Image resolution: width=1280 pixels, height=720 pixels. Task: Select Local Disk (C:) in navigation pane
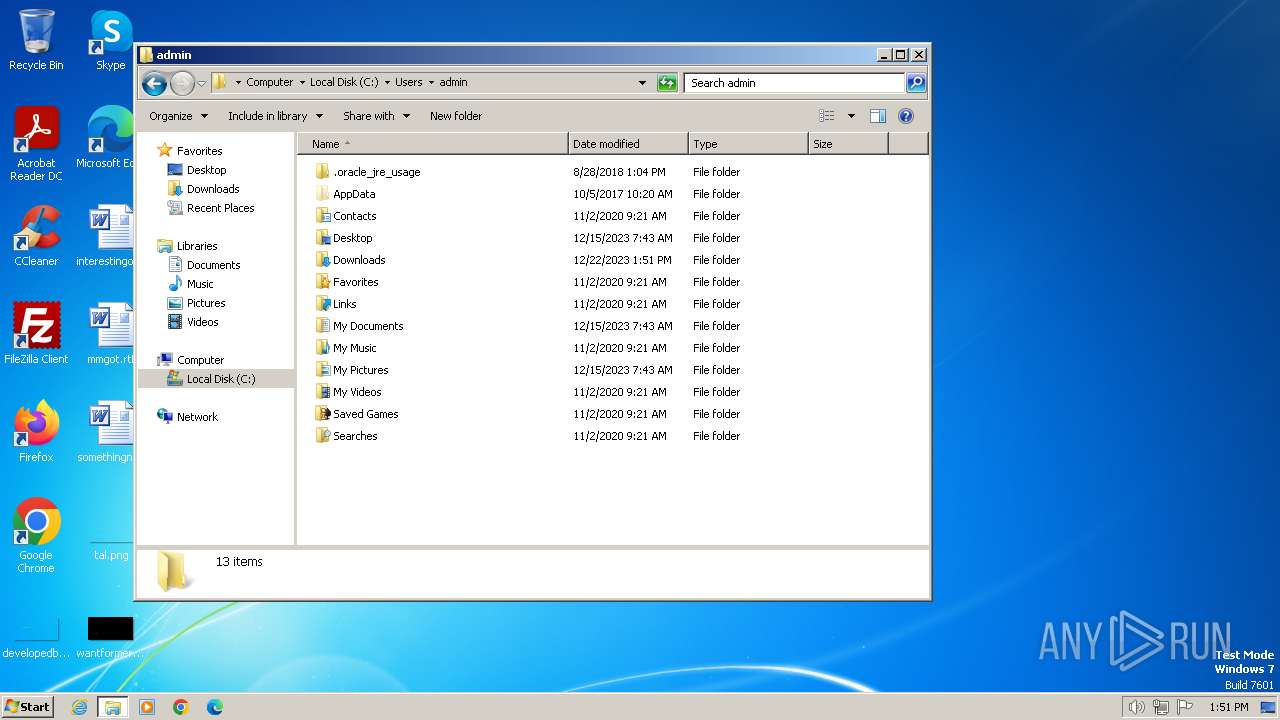[220, 379]
